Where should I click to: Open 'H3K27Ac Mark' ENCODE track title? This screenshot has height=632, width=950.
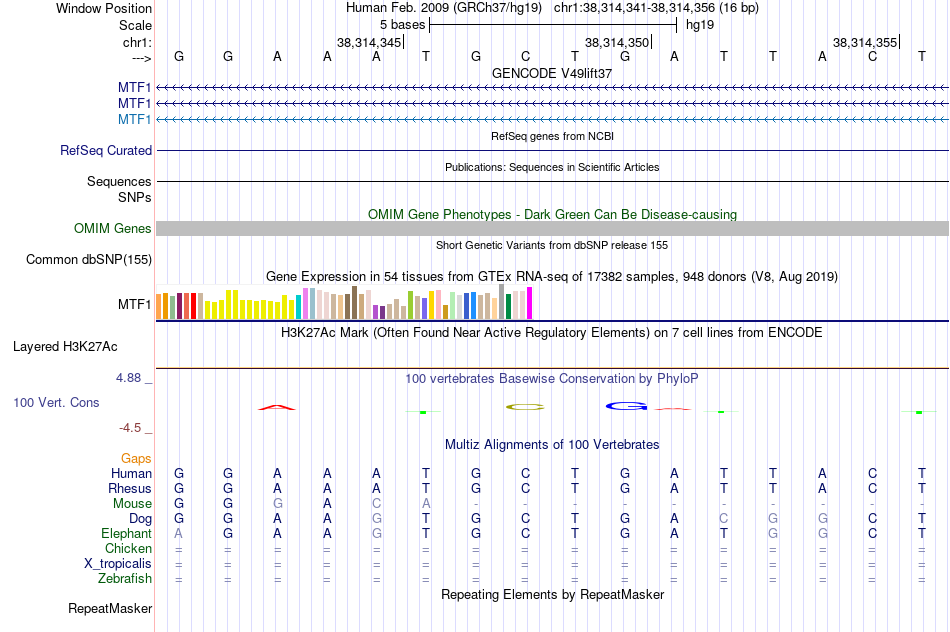pos(552,333)
